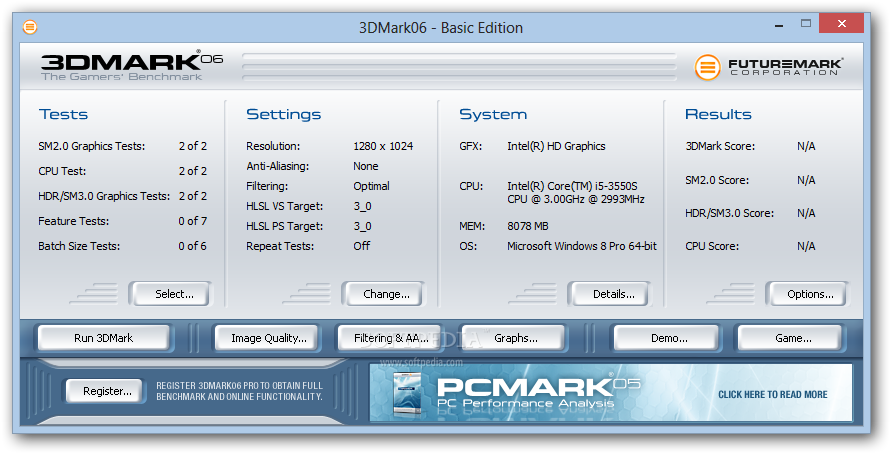Click the Repeat Tests 'Off' value
The height and width of the screenshot is (454, 891).
point(361,246)
